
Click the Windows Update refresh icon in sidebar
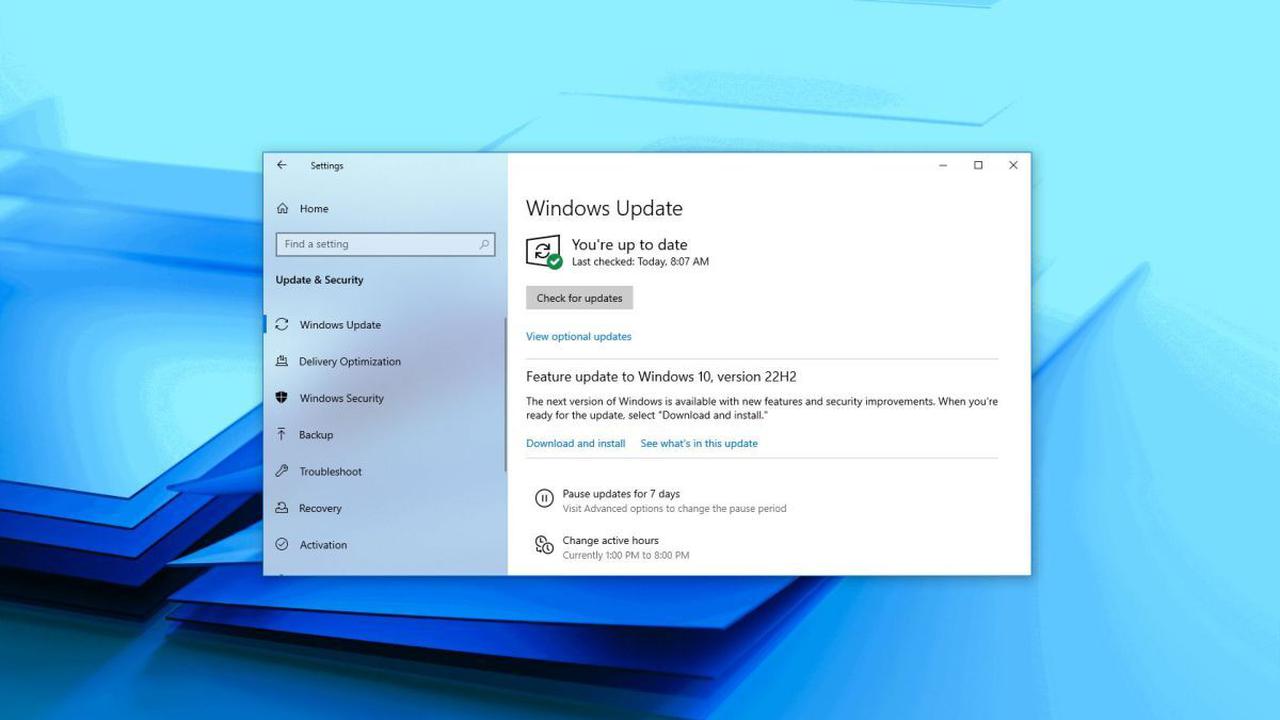pyautogui.click(x=282, y=324)
